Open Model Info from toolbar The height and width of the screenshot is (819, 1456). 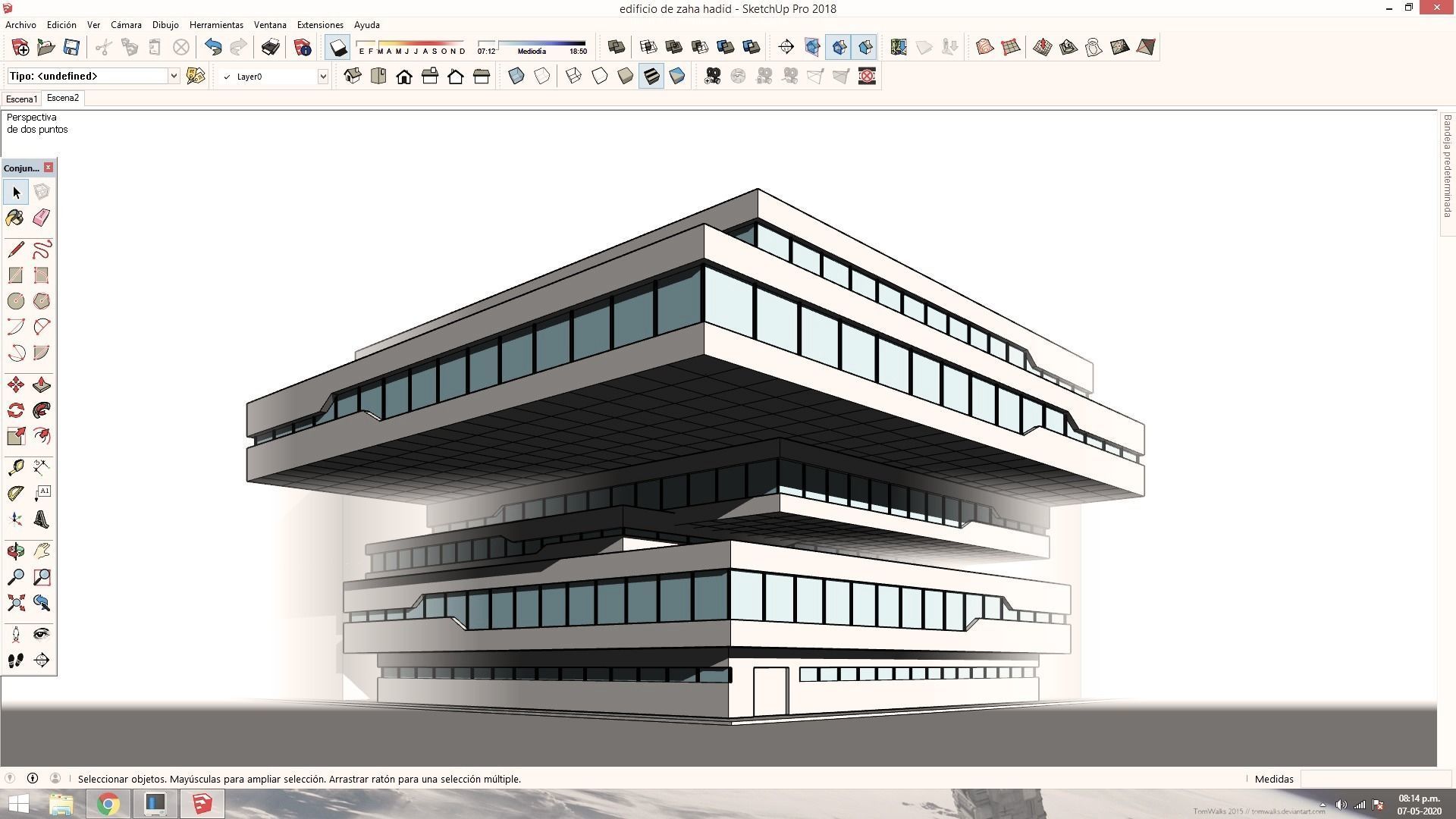coord(303,47)
